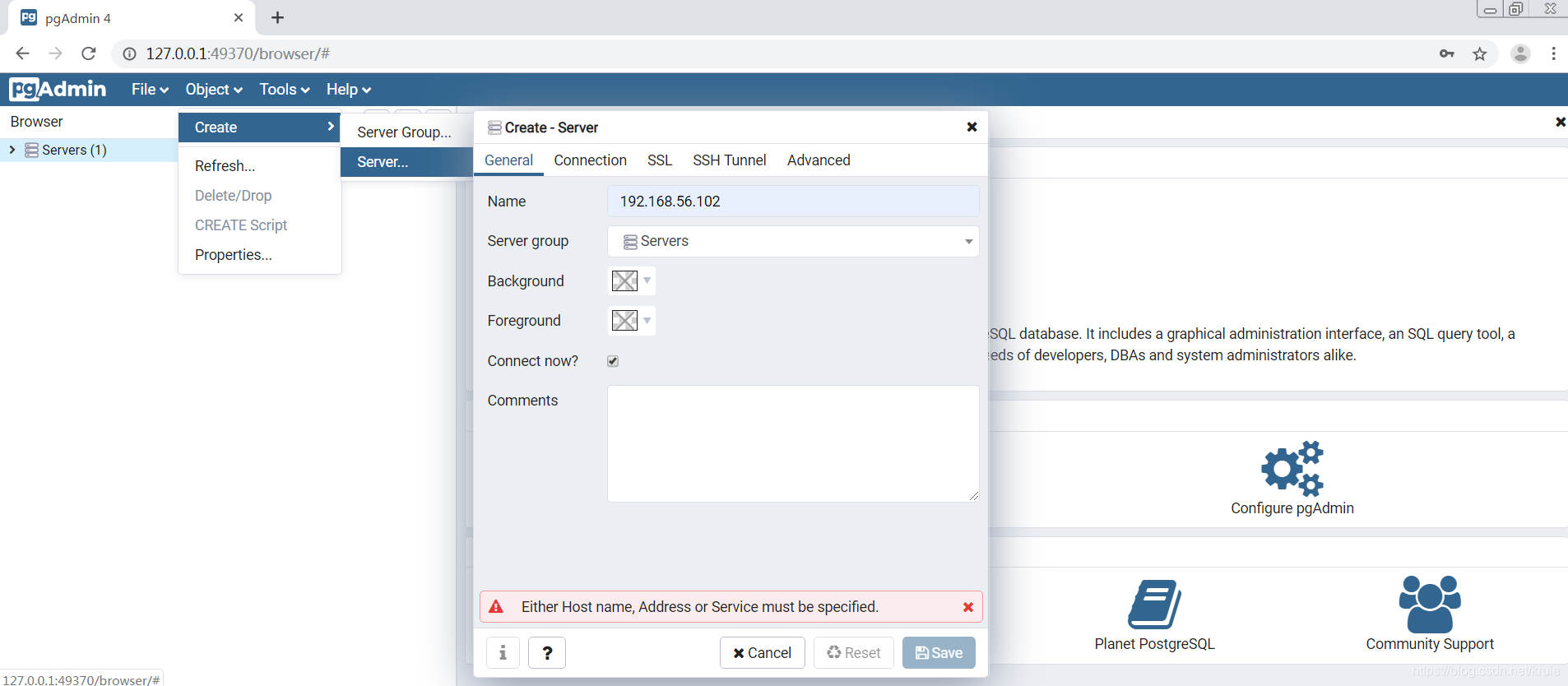Screen dimensions: 1568x686
Task: Switch to the SSL tab
Action: point(660,160)
